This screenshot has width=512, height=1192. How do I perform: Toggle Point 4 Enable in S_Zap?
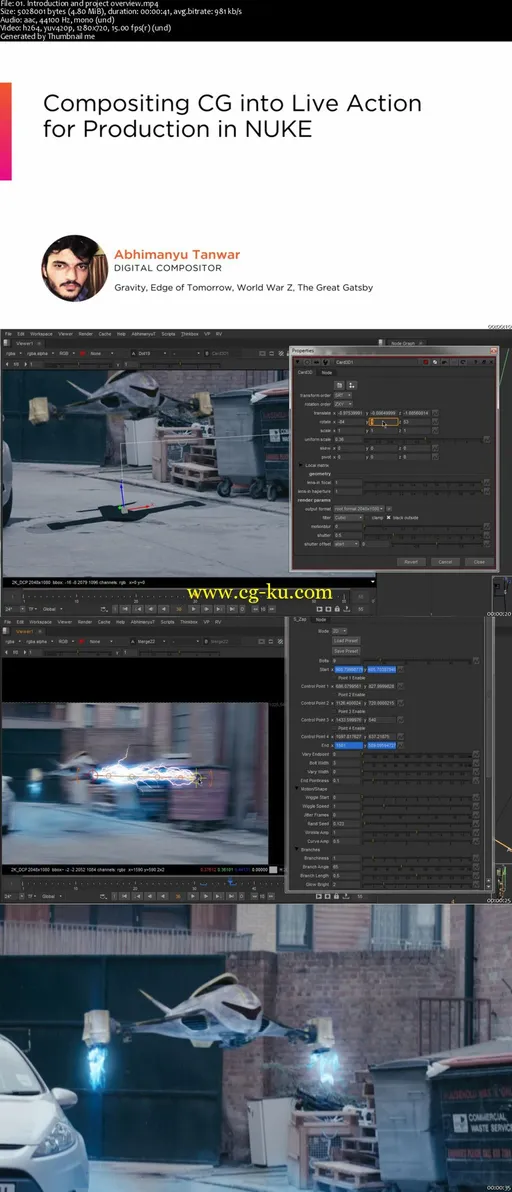(x=335, y=728)
